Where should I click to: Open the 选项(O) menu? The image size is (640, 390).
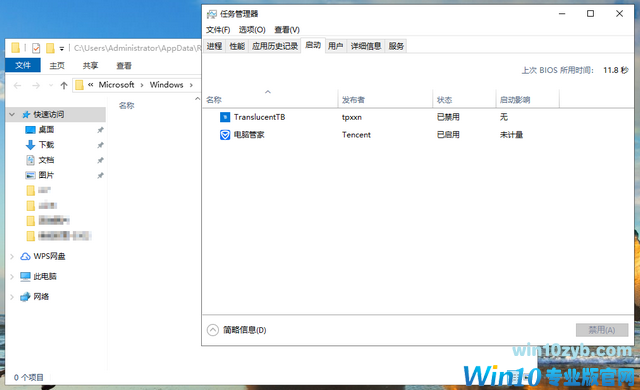[x=252, y=30]
